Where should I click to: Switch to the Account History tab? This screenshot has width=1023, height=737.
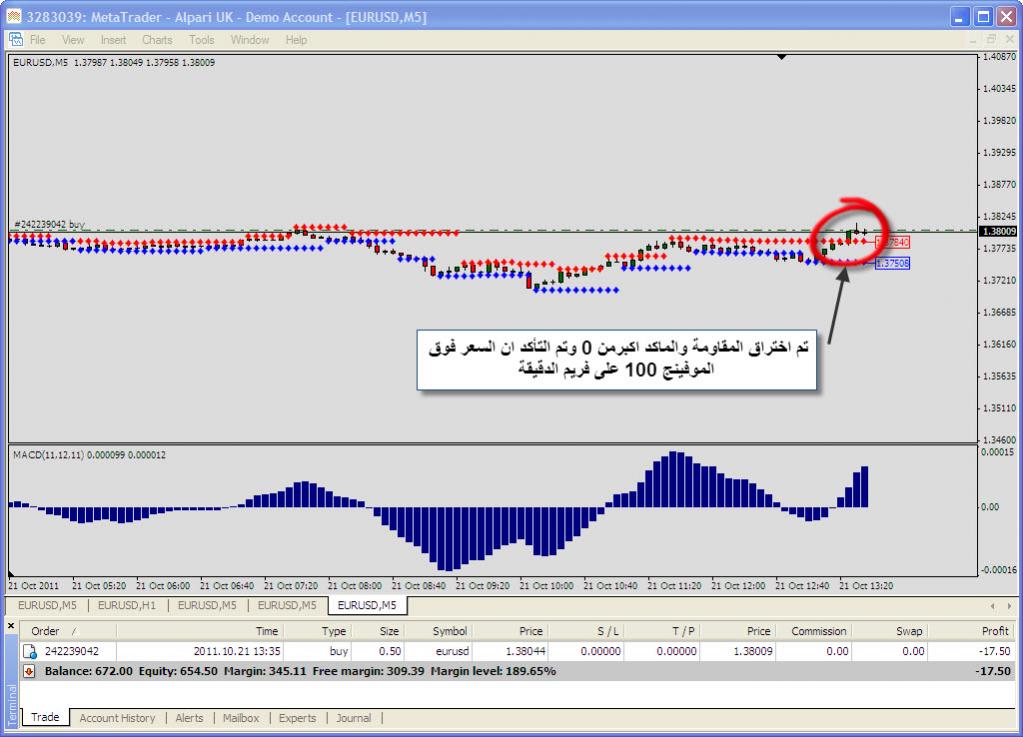coord(117,718)
